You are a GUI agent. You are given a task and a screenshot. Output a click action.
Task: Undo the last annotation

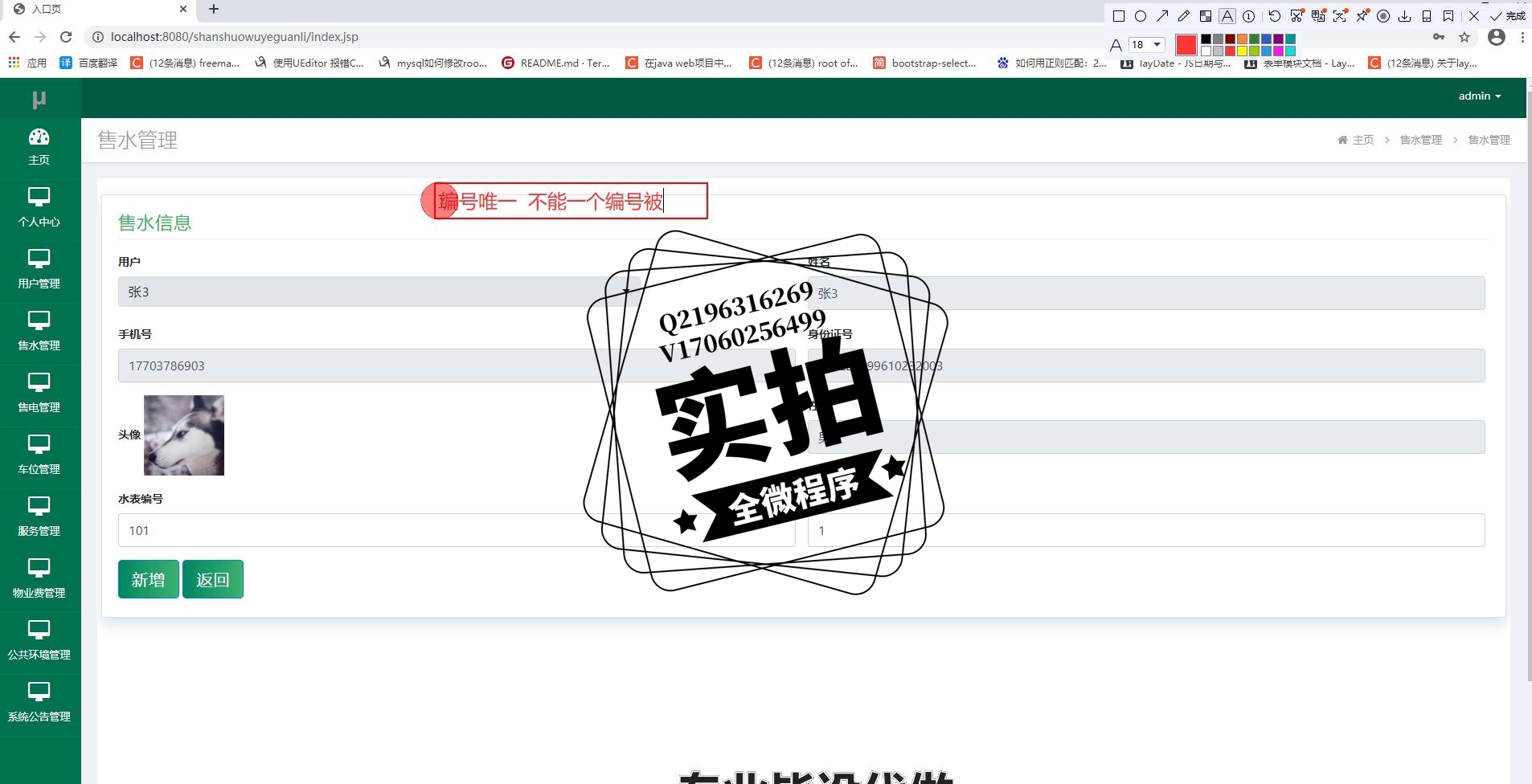point(1274,16)
